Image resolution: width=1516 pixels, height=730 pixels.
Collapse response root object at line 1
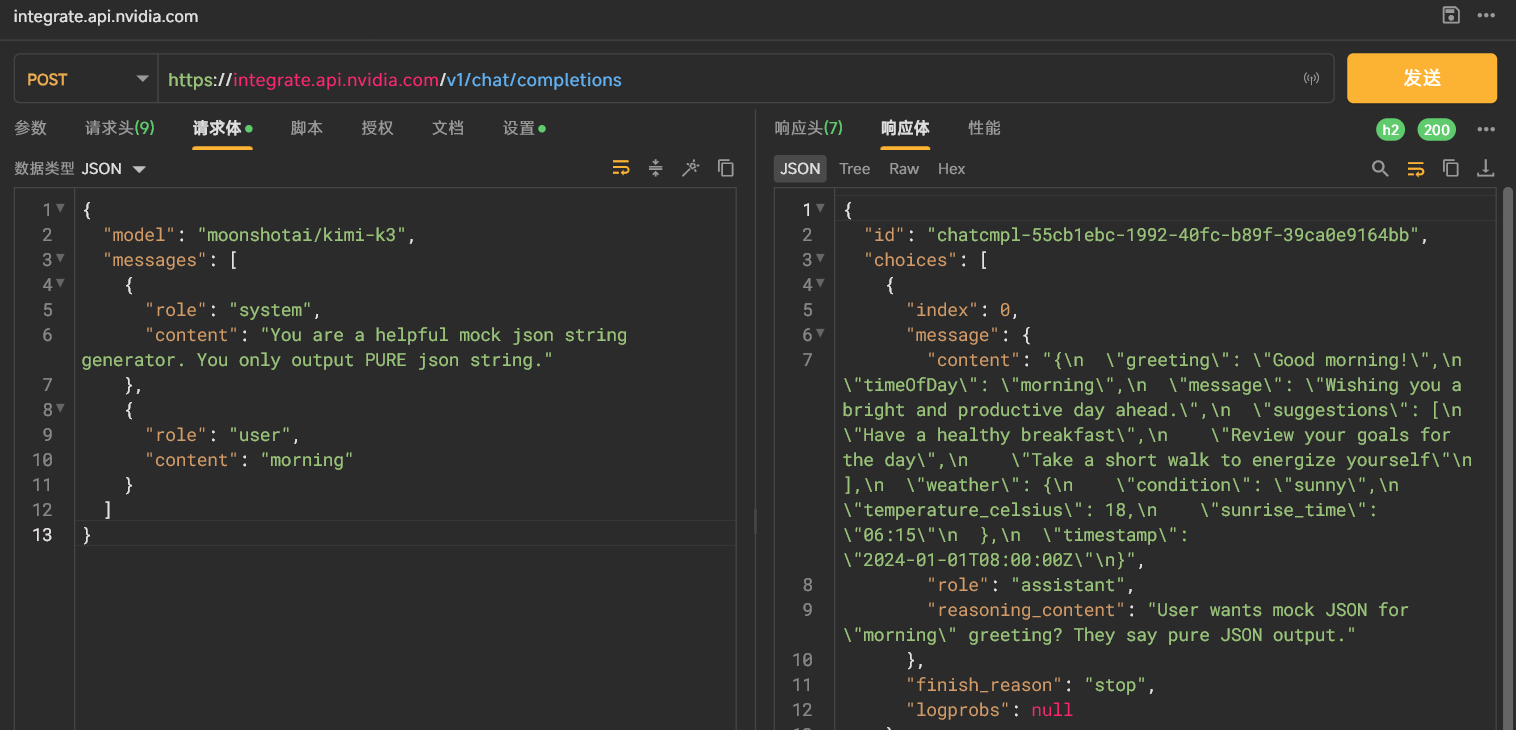point(821,209)
